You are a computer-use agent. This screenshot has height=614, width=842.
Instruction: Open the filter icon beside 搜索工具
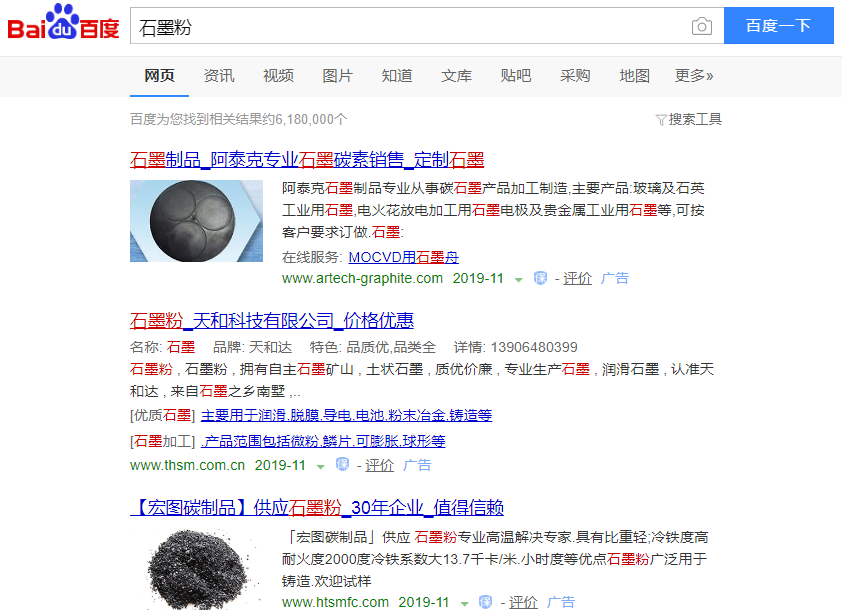(661, 120)
